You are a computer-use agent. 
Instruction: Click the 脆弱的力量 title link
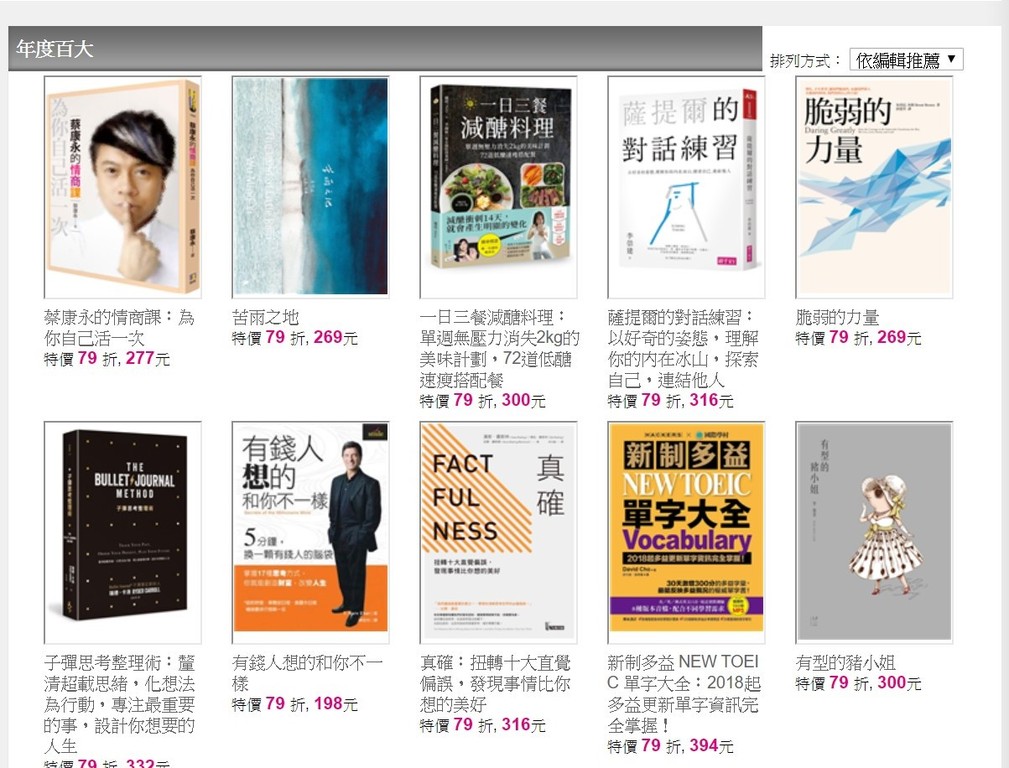point(837,317)
